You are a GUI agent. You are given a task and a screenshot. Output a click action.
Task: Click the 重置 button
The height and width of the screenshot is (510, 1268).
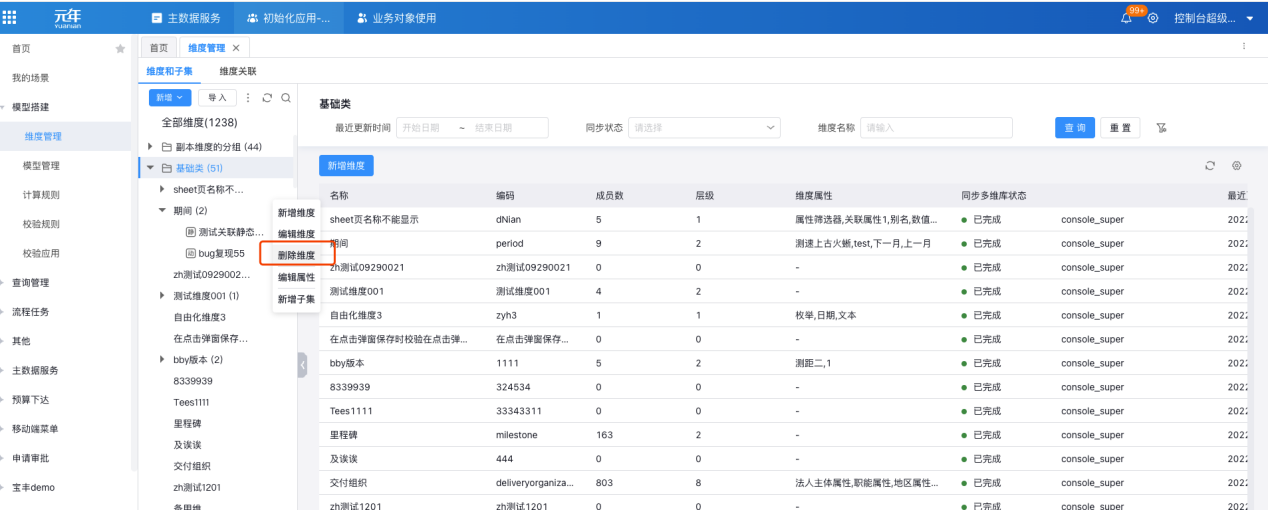pos(1121,128)
